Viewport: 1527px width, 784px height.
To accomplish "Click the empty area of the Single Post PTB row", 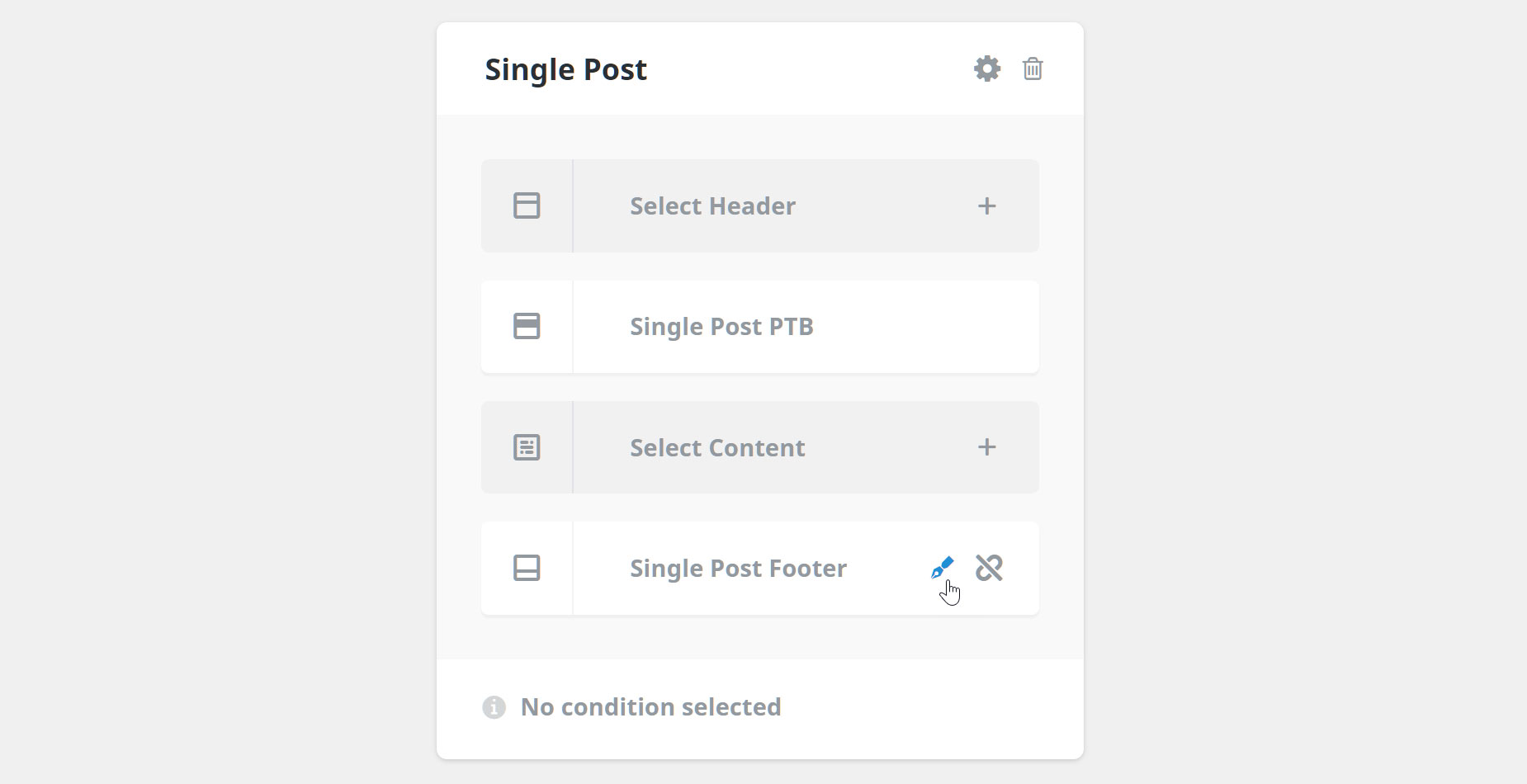I will (924, 327).
